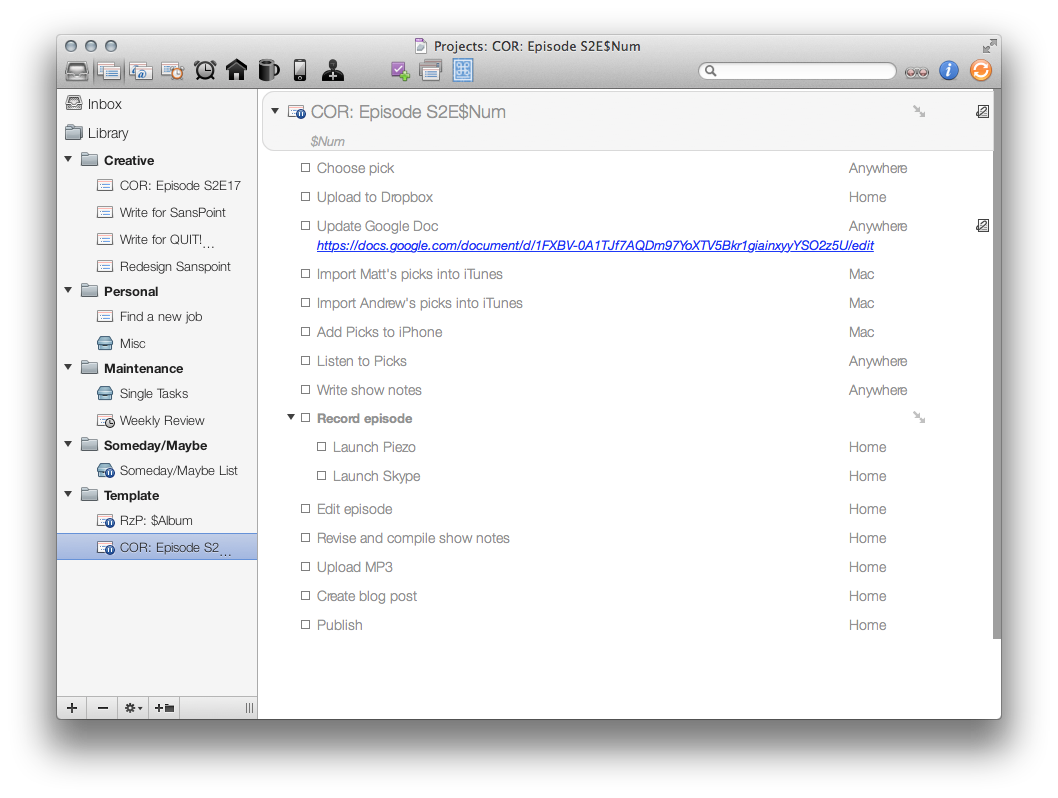Select Find a new job project
This screenshot has width=1058, height=798.
click(x=157, y=316)
